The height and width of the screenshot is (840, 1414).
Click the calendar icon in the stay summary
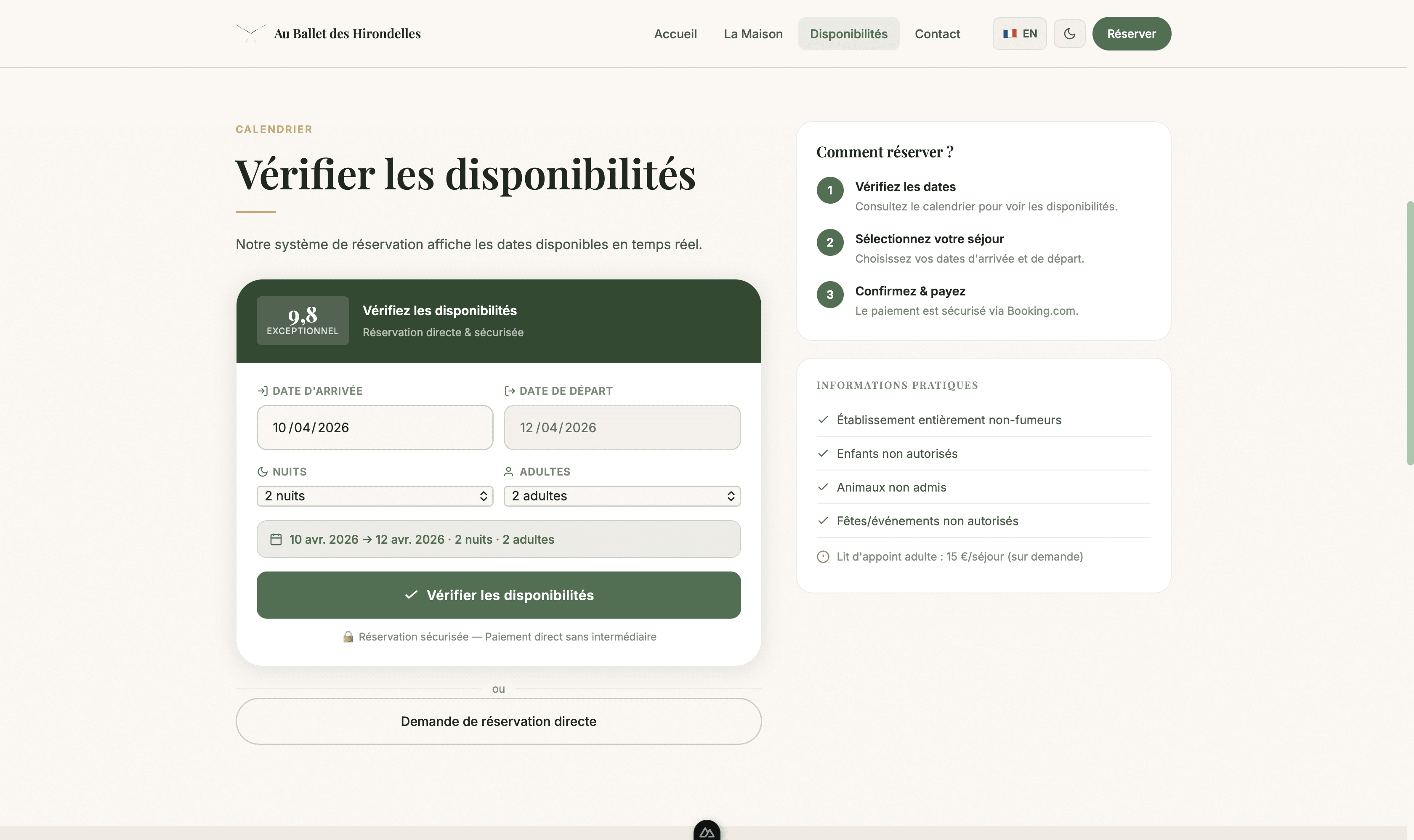[x=276, y=540]
